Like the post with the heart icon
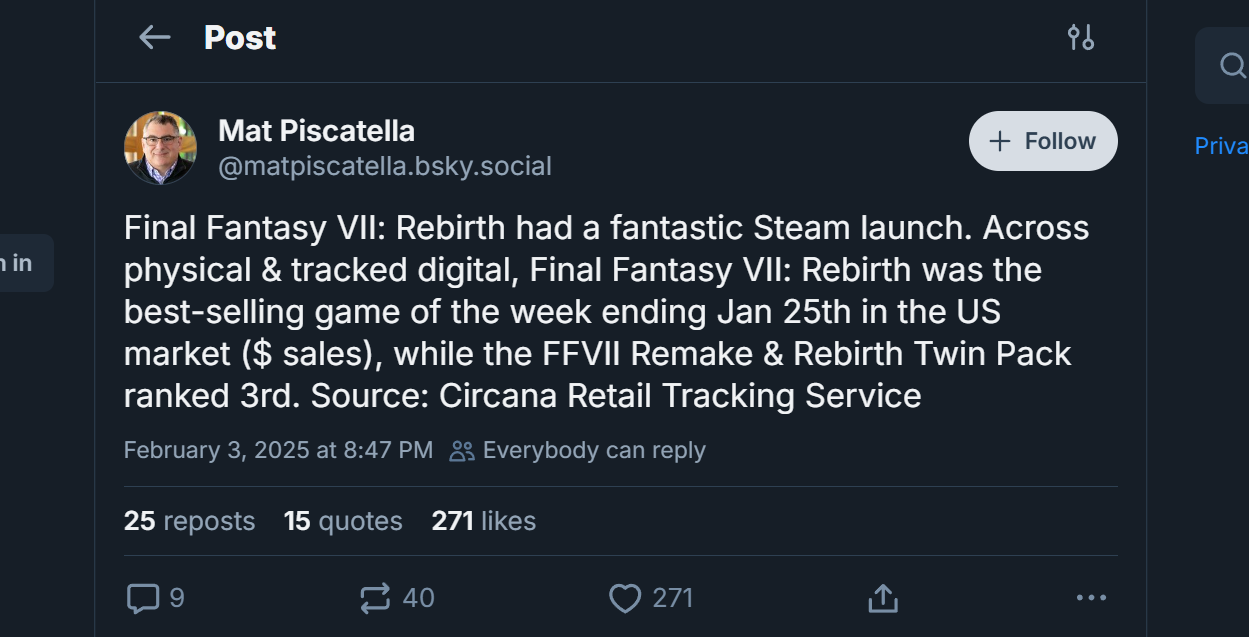 pos(625,598)
